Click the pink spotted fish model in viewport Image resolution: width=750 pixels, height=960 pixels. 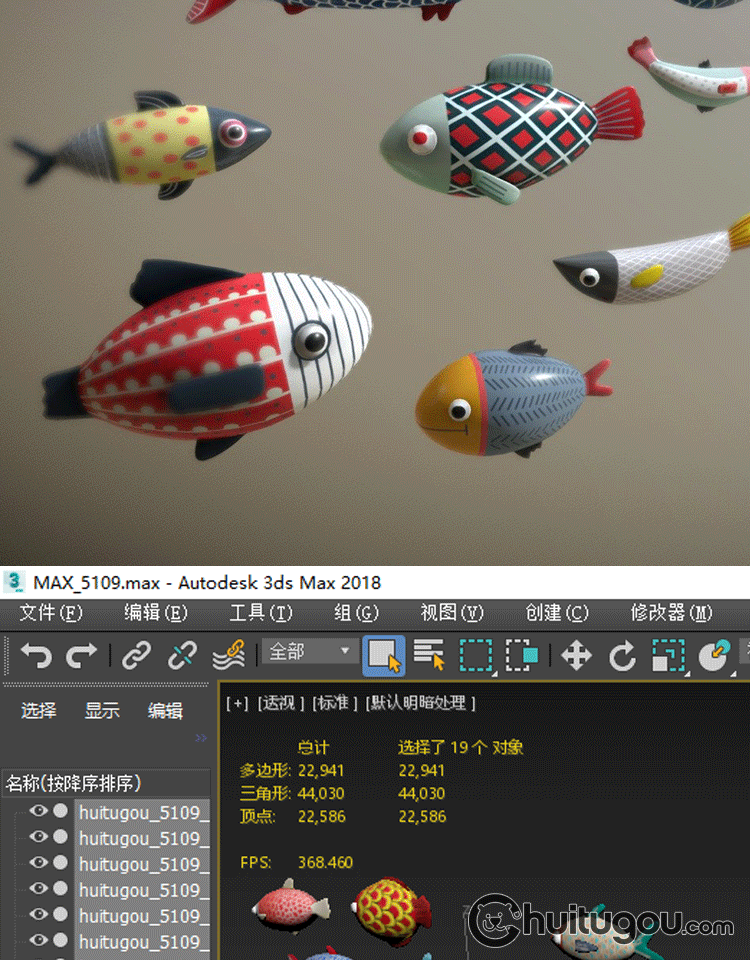[291, 906]
